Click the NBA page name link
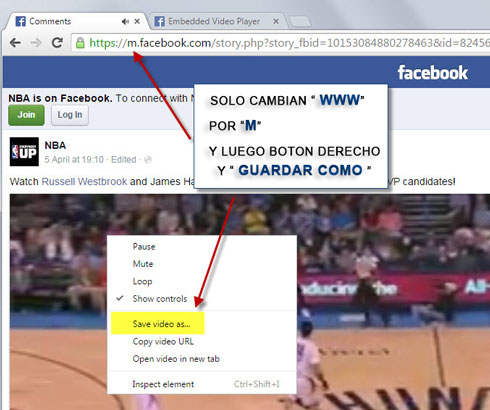 tap(55, 145)
